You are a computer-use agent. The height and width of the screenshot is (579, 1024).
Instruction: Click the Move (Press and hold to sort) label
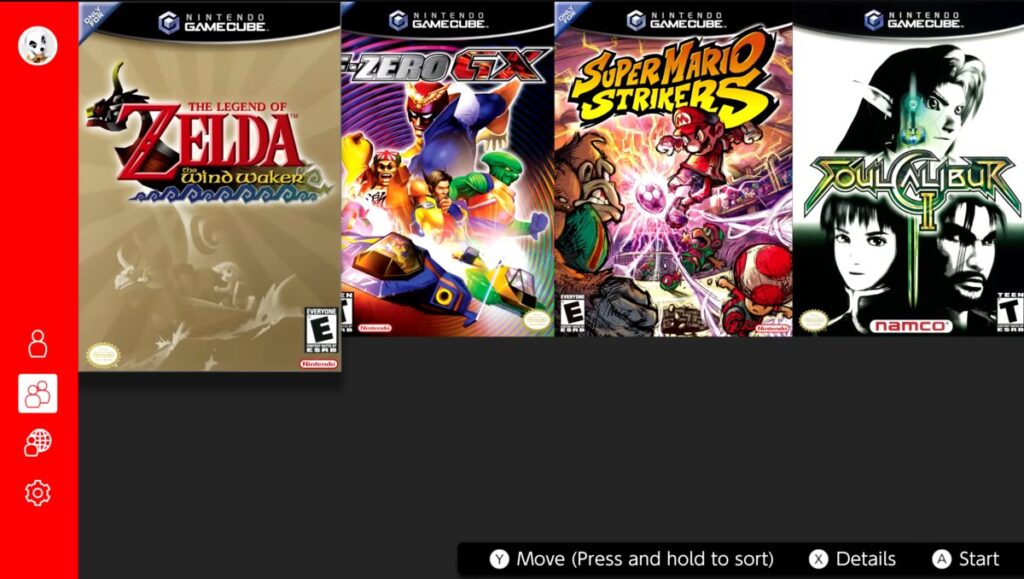pyautogui.click(x=645, y=559)
